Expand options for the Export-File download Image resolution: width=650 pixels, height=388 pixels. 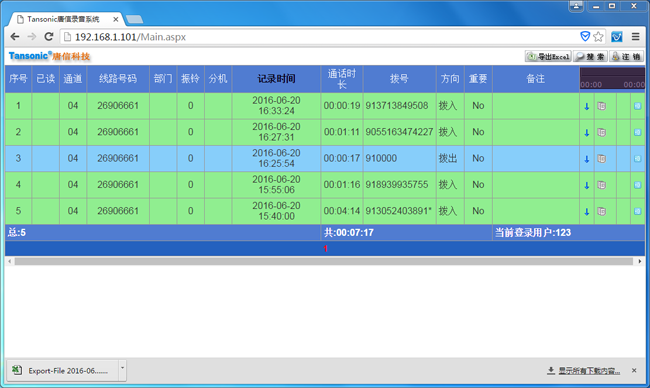click(122, 368)
